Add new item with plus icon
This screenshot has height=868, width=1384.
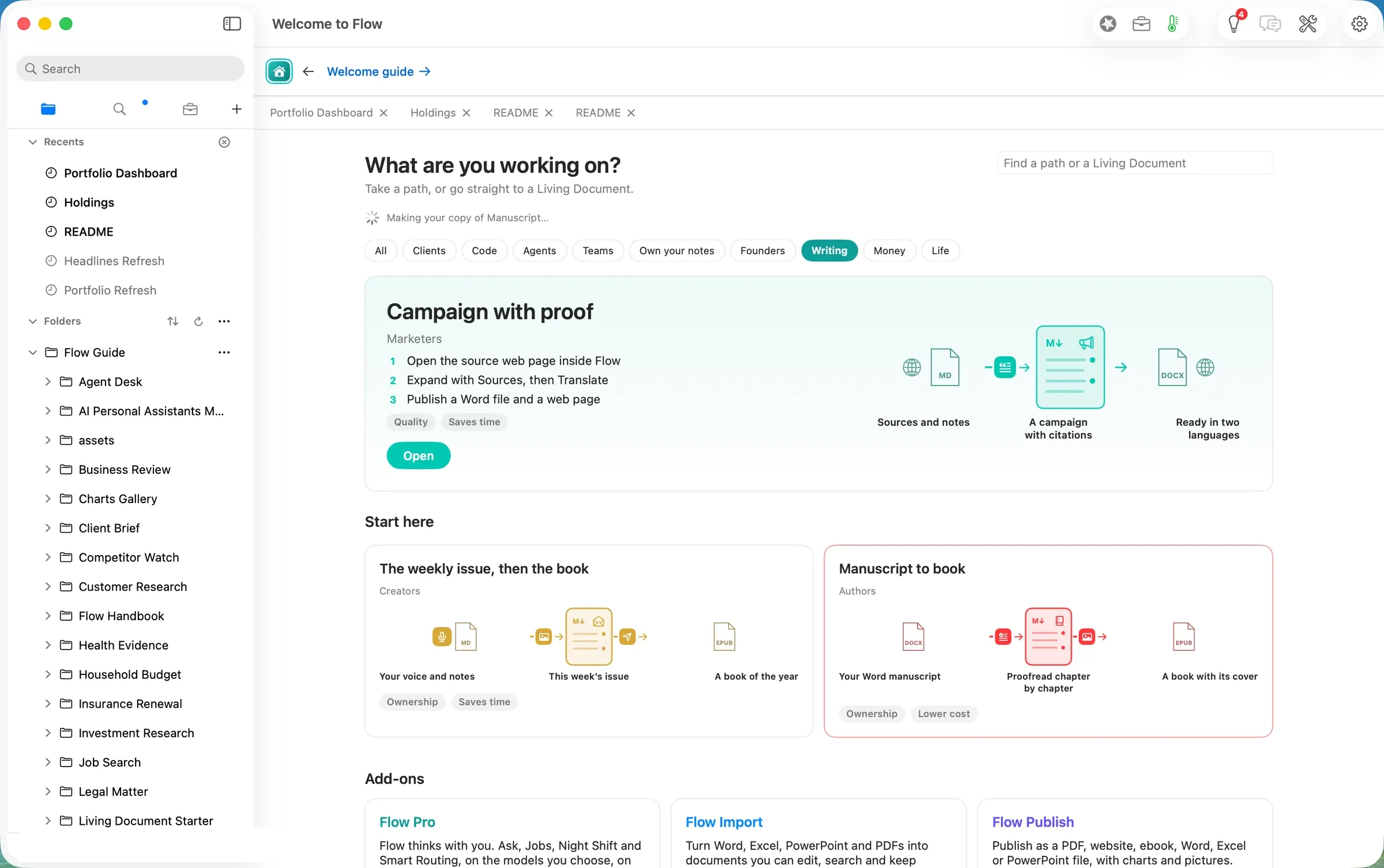[236, 109]
